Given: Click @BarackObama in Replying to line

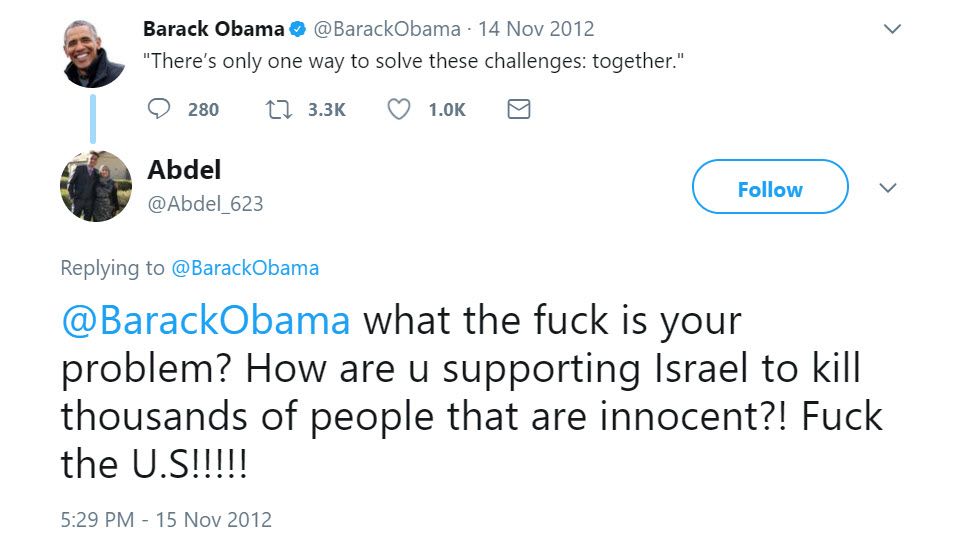Looking at the screenshot, I should (245, 268).
